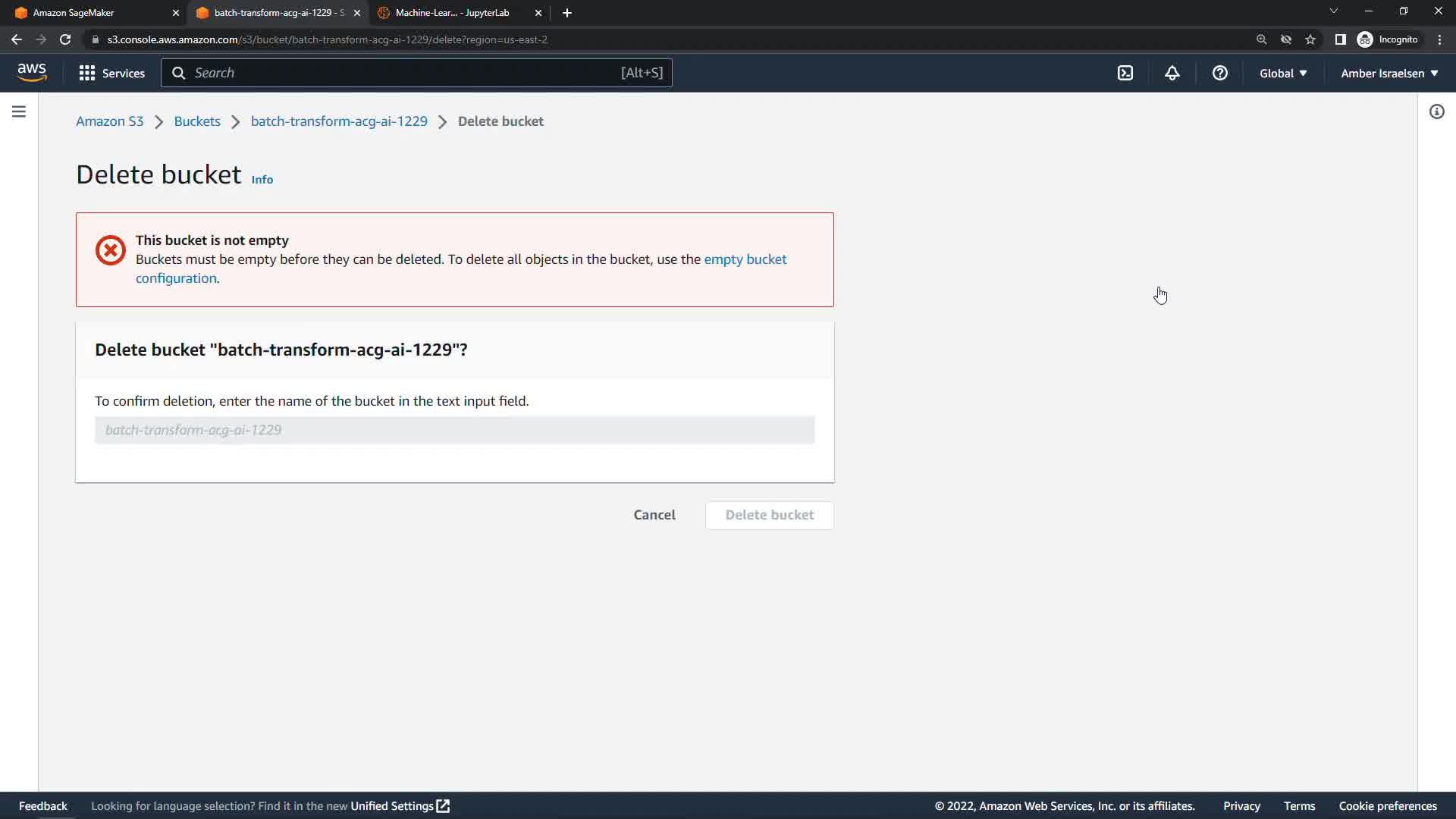Viewport: 1456px width, 819px height.
Task: Toggle the hamburger side navigation
Action: 19,112
